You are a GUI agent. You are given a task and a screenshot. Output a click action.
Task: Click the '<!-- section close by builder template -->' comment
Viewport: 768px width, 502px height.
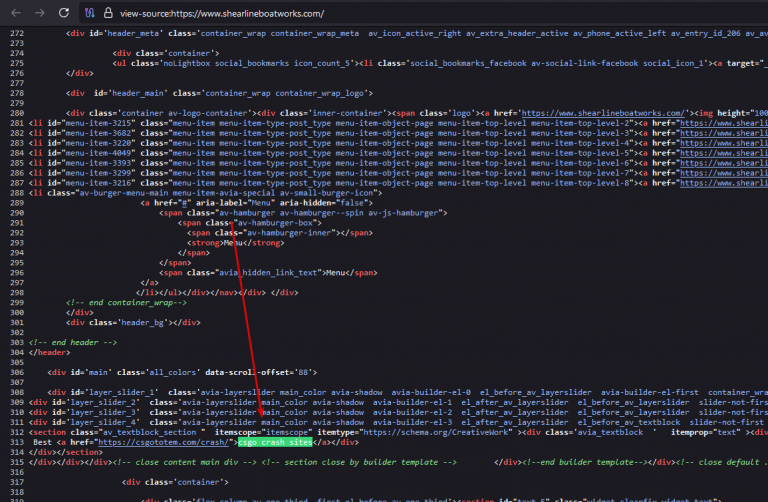coord(359,462)
